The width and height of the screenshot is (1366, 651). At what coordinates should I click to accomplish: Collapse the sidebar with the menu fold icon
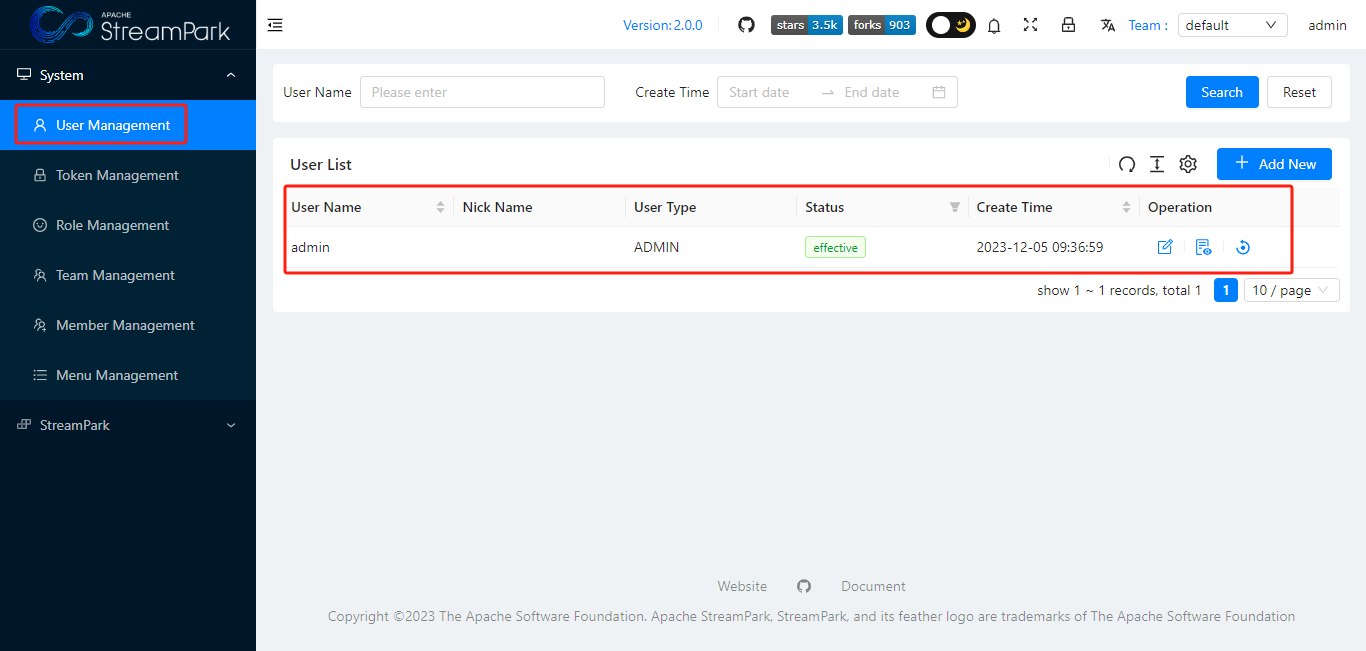point(275,25)
